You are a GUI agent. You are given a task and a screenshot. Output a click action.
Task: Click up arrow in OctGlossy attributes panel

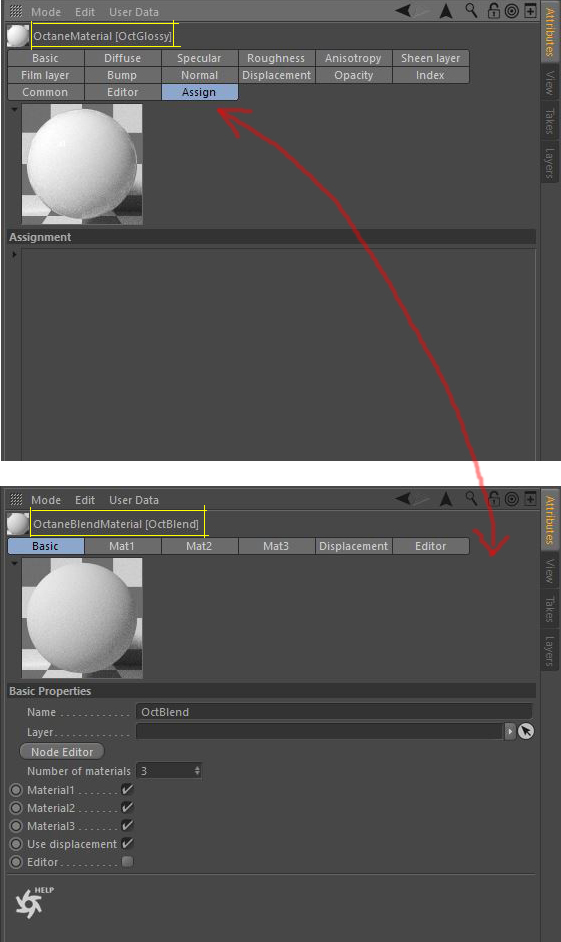pos(446,11)
